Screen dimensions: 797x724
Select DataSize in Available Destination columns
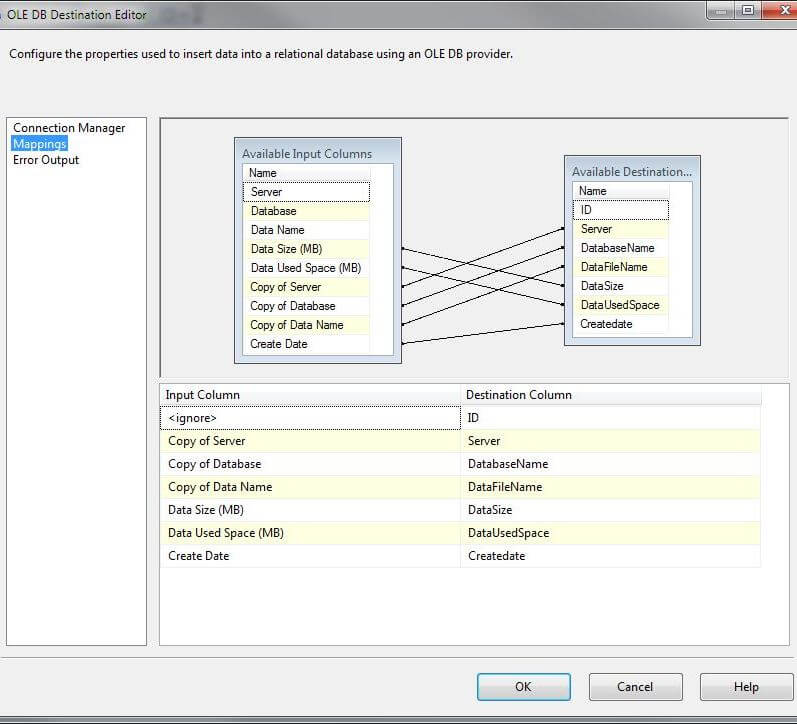coord(621,286)
